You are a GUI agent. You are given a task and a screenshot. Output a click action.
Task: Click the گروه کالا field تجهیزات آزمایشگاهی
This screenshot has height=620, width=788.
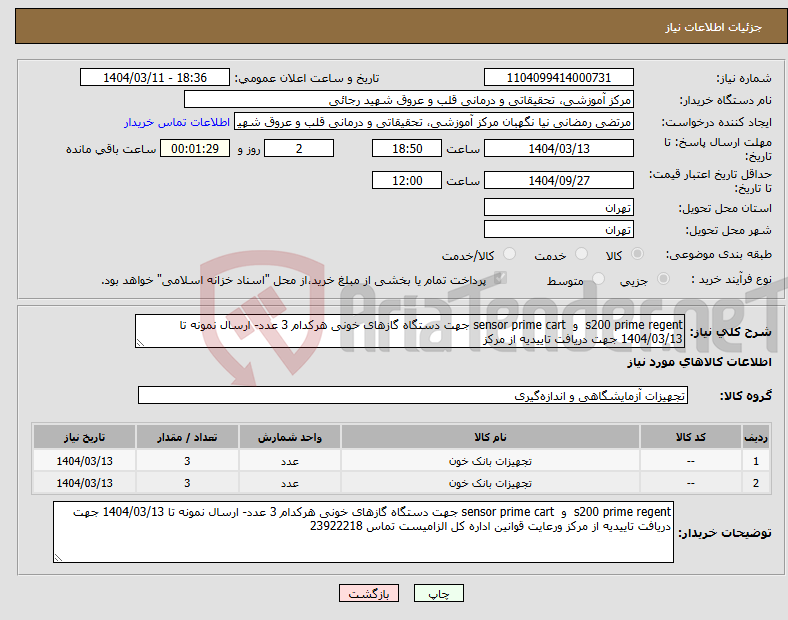click(x=413, y=395)
